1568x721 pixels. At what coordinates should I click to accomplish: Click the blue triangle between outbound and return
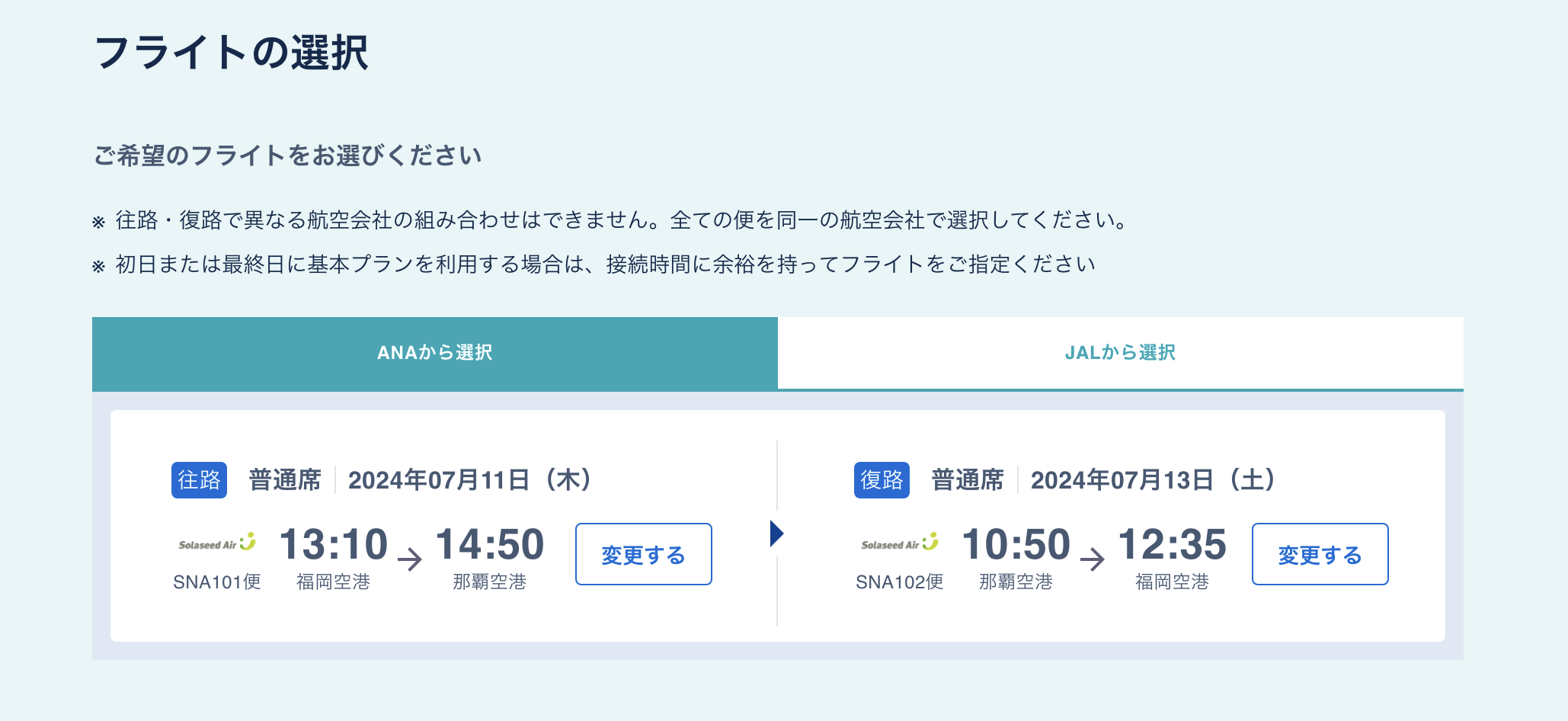click(x=776, y=534)
